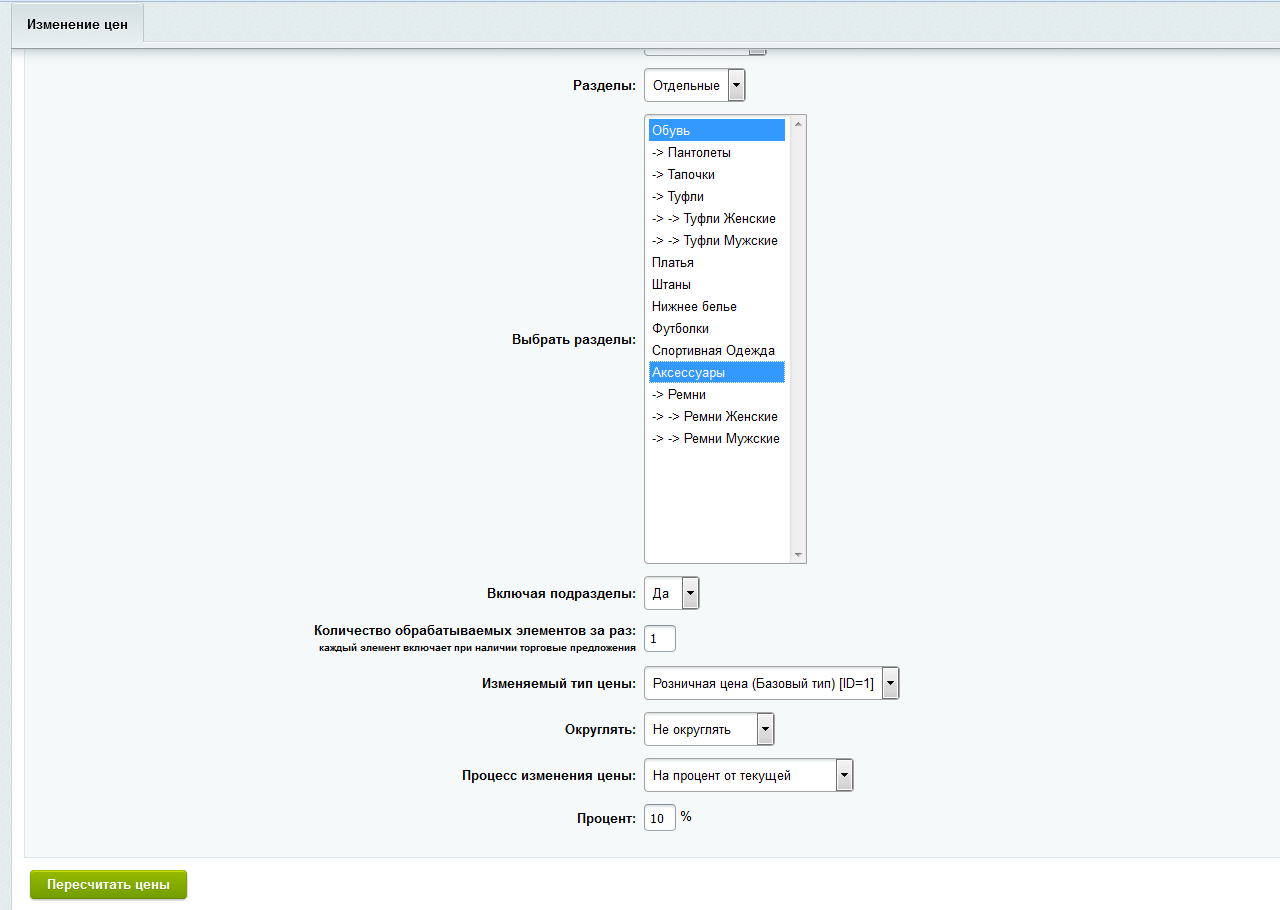Image resolution: width=1280 pixels, height=910 pixels.
Task: Choose Туфли Мужские in the list
Action: click(x=714, y=241)
